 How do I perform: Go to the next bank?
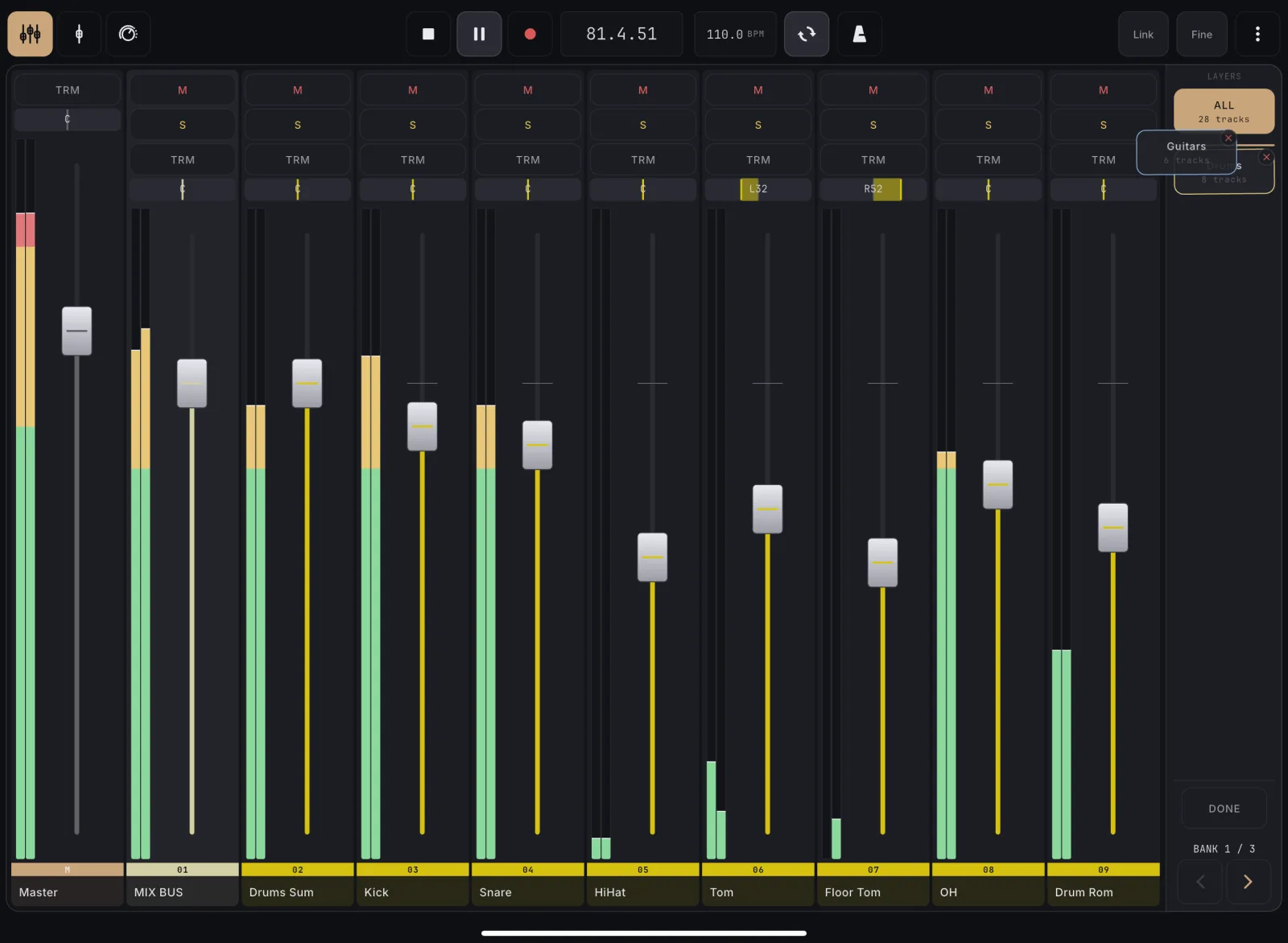(x=1248, y=882)
